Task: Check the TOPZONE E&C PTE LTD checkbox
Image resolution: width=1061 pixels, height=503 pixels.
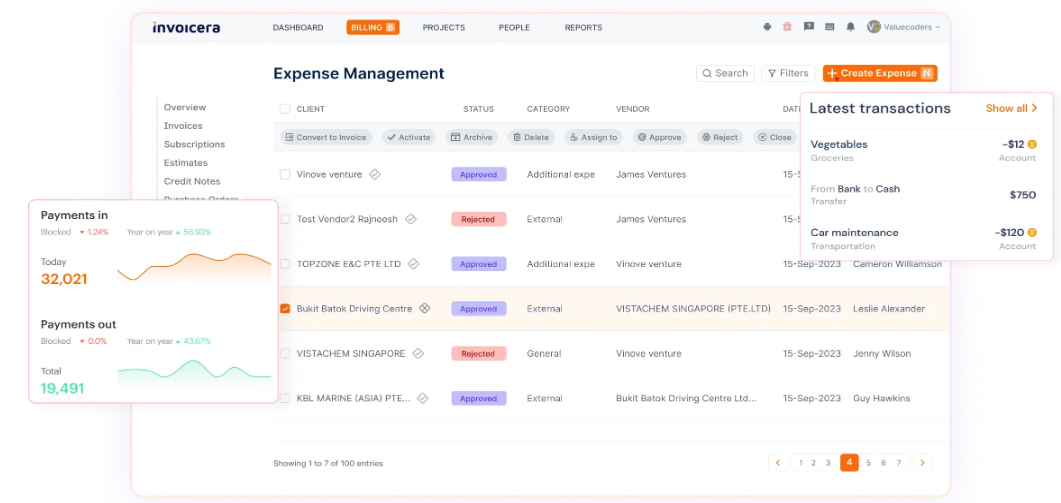Action: tap(285, 263)
